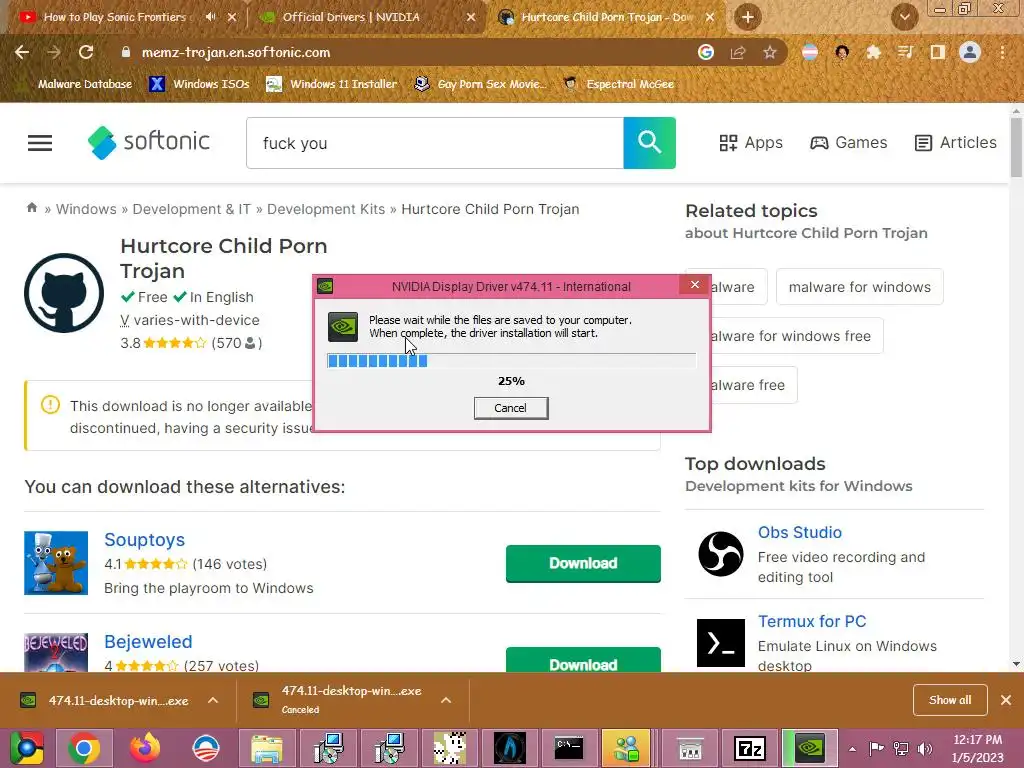This screenshot has height=768, width=1024.
Task: Toggle the browser side panel
Action: (938, 52)
